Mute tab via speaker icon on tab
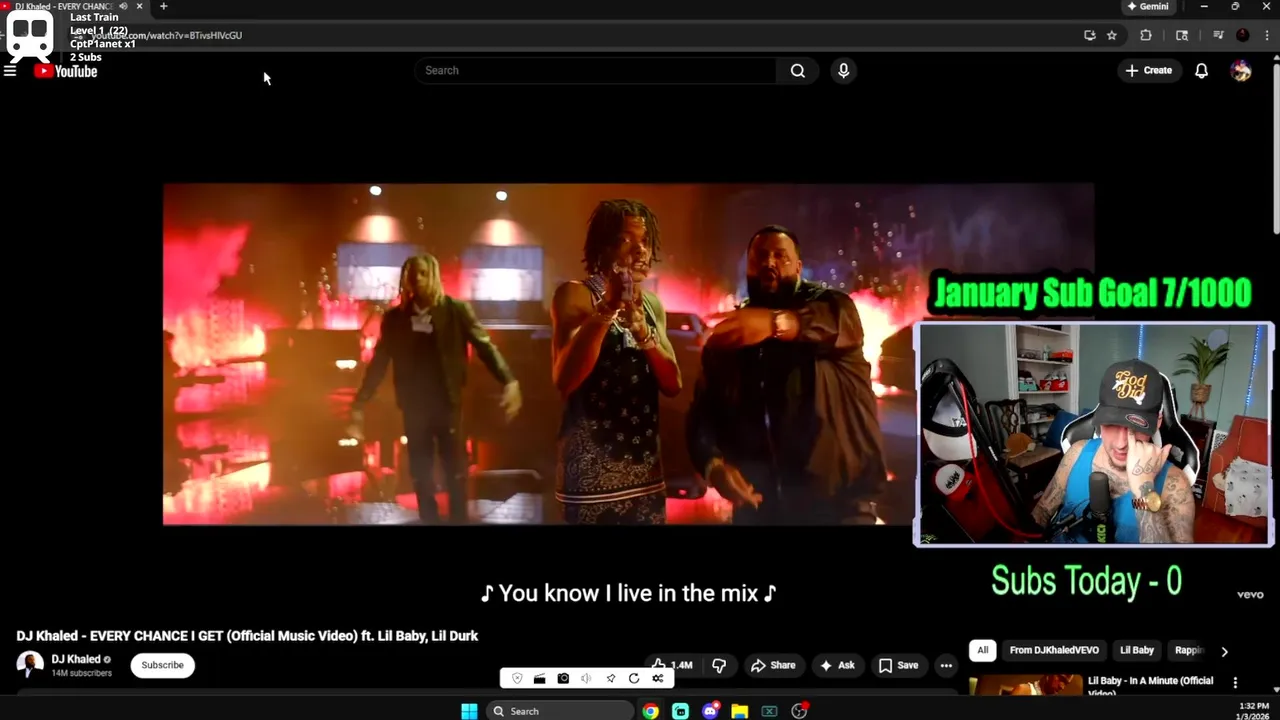The height and width of the screenshot is (720, 1280). click(123, 6)
